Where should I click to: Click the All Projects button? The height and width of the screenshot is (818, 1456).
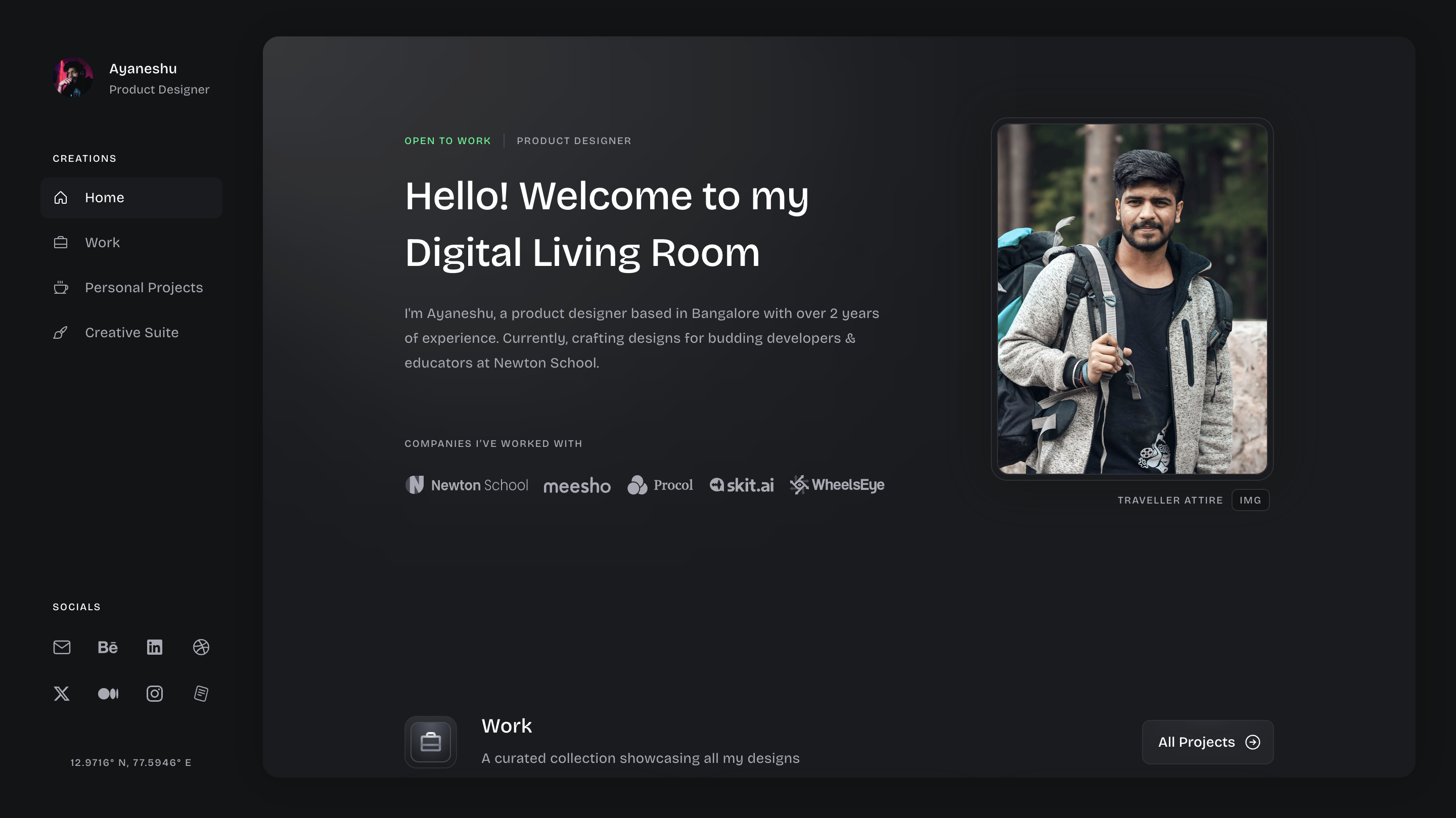[x=1207, y=742]
